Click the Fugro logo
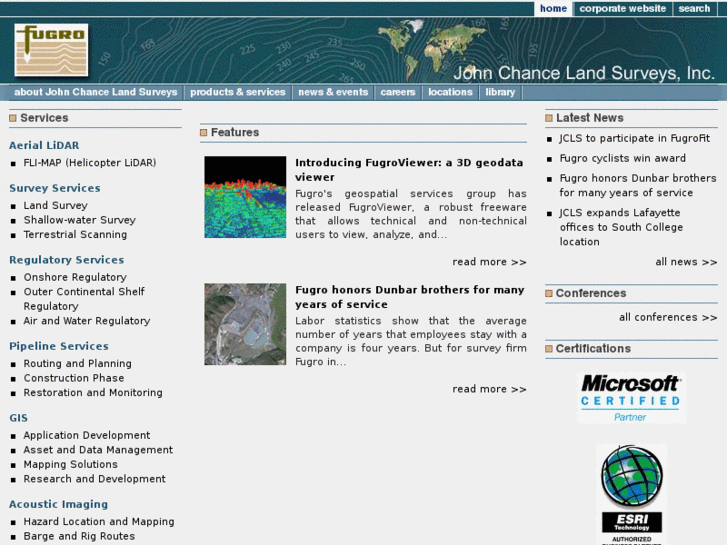 51,50
